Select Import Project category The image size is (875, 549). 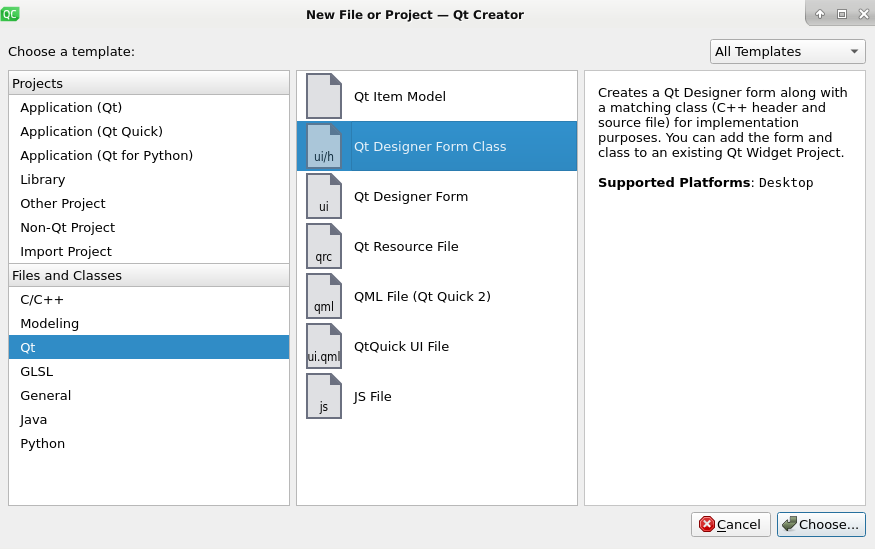(149, 251)
